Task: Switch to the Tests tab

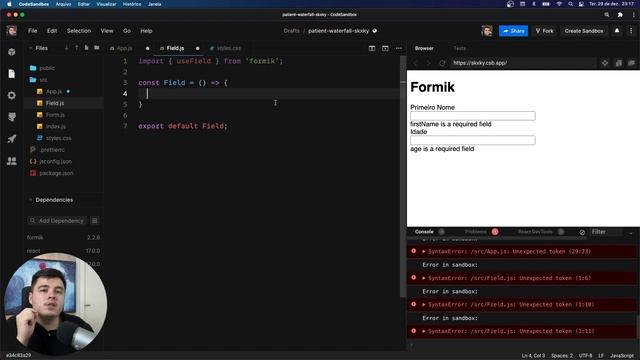Action: pyautogui.click(x=459, y=48)
